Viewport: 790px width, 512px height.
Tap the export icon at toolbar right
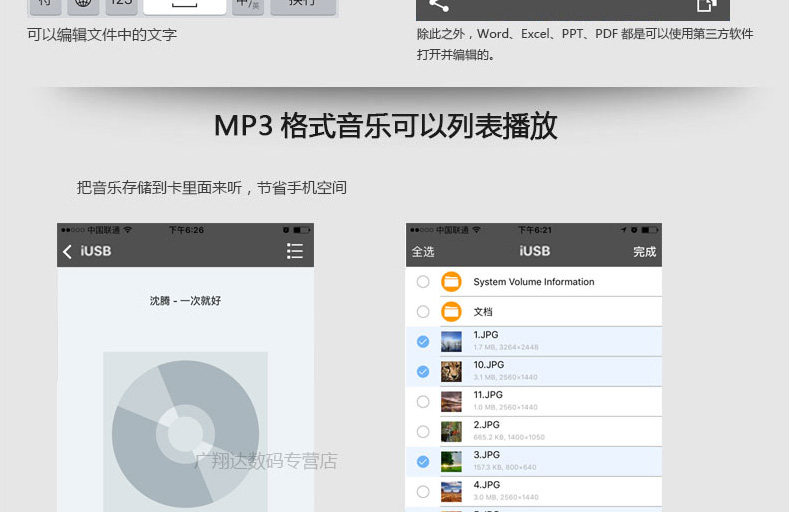tap(706, 5)
